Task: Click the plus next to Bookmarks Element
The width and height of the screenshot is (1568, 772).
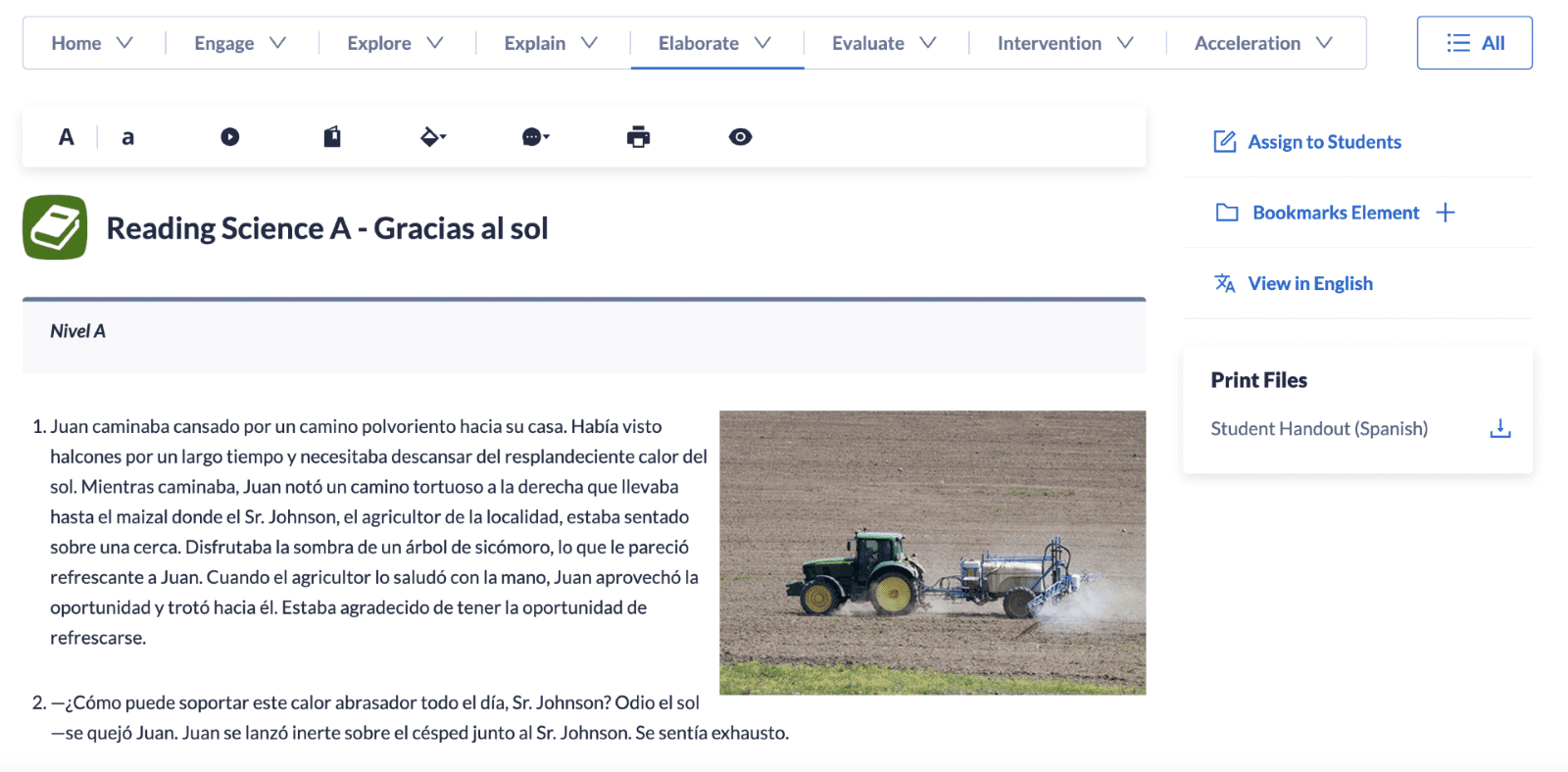Action: [1445, 213]
